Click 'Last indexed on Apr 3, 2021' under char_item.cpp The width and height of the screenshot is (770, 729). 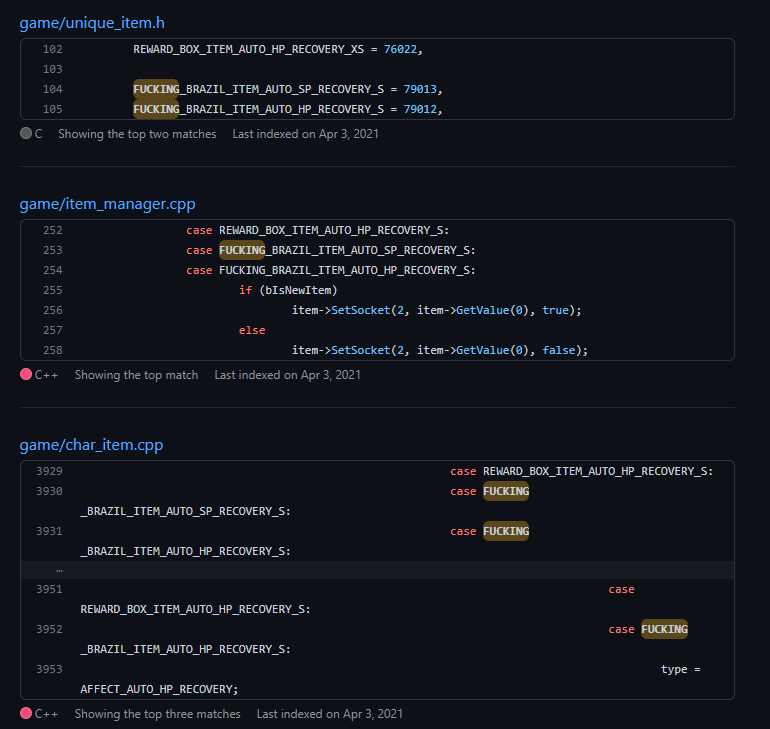(x=330, y=714)
